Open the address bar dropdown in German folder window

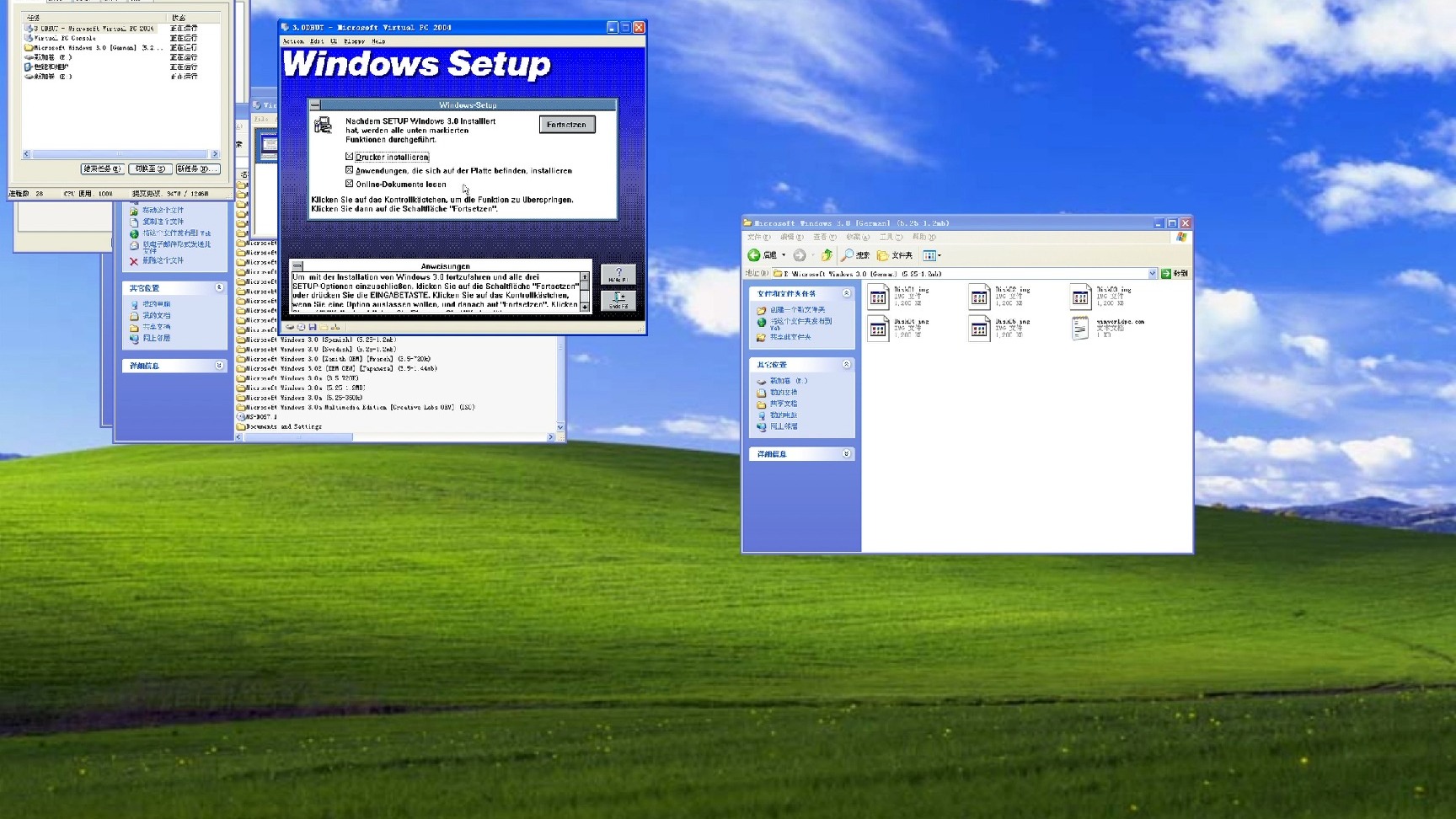pos(1153,274)
